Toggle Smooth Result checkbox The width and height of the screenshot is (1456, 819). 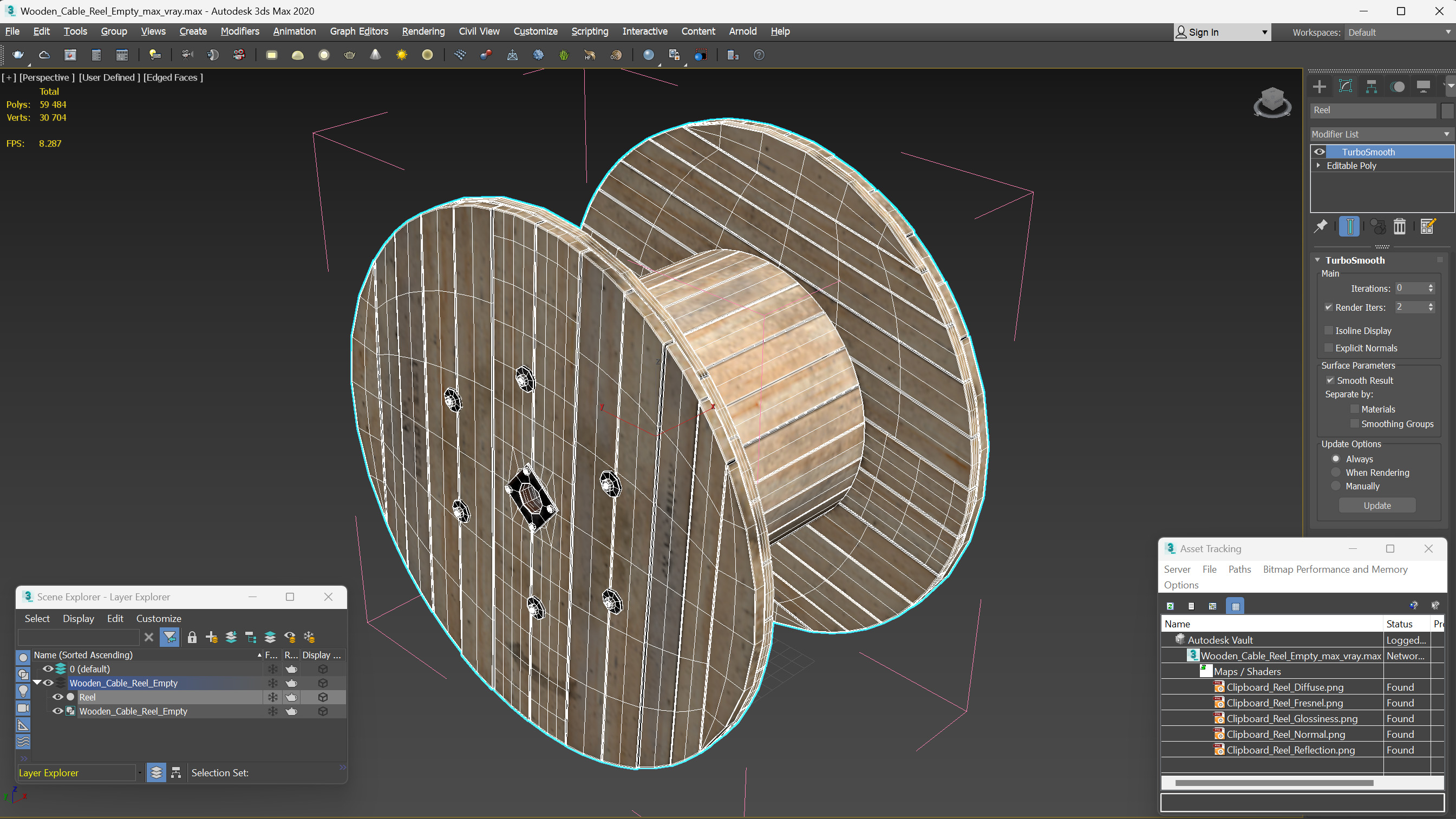1330,381
